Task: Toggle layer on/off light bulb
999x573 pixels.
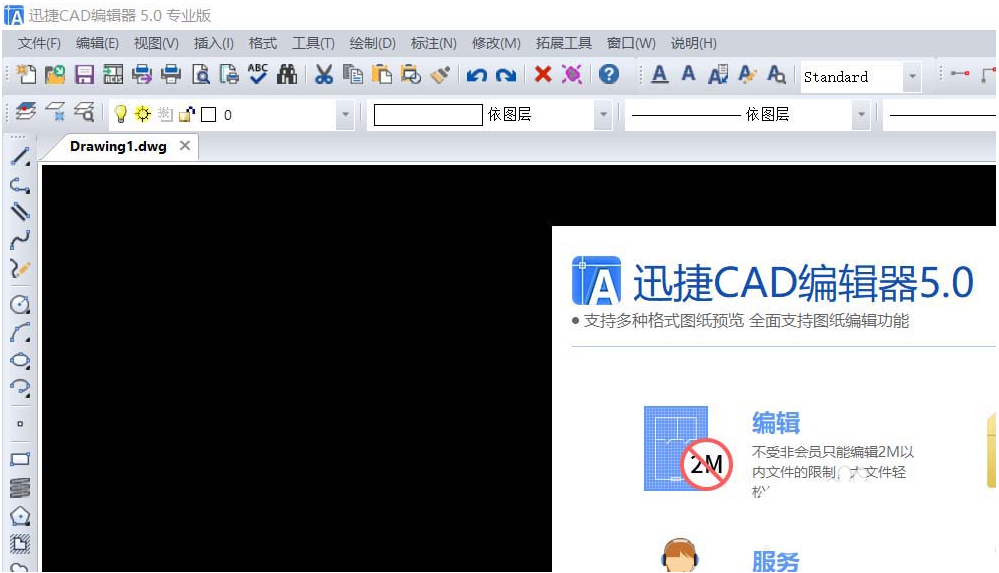Action: tap(120, 114)
